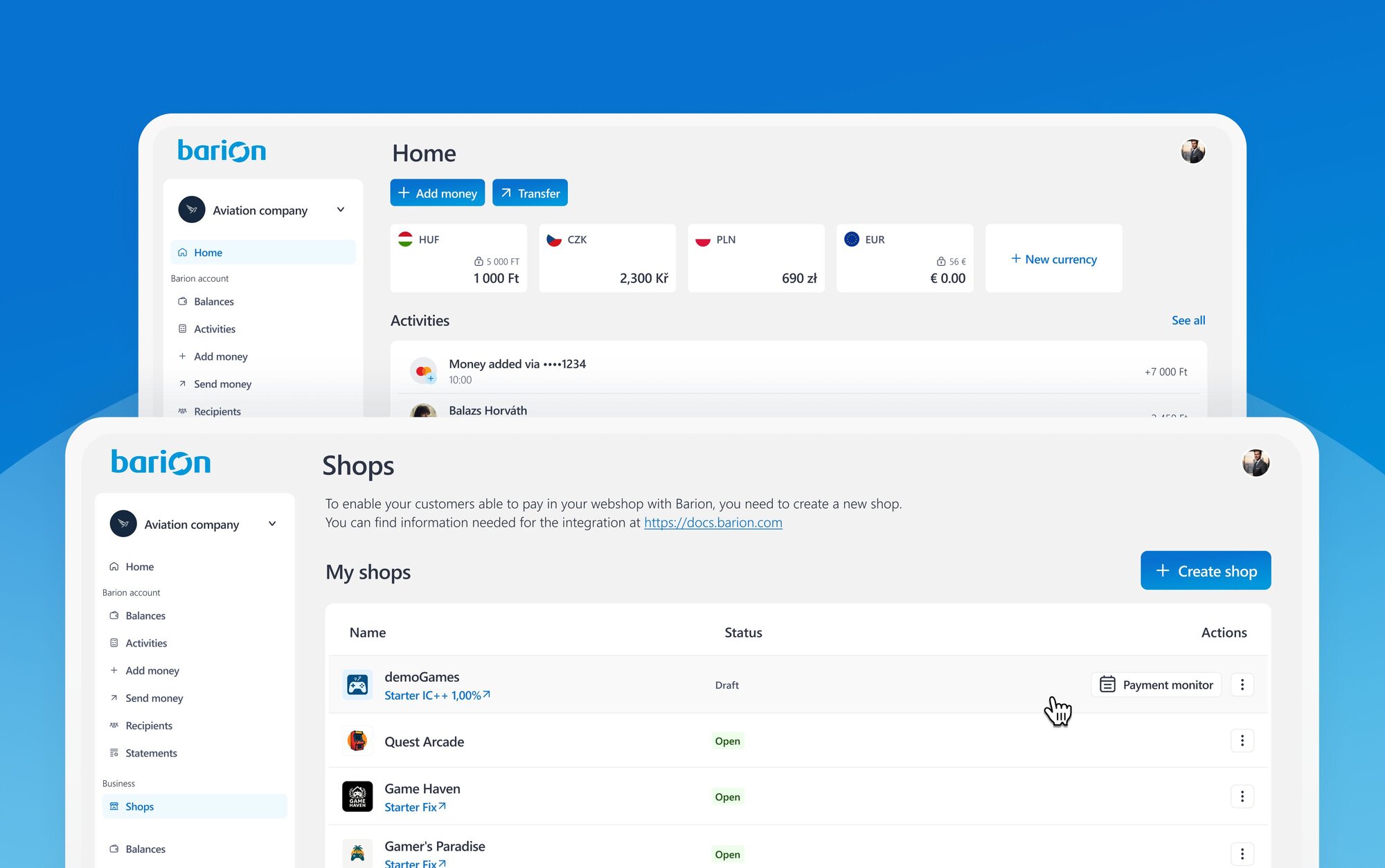Open the profile avatar in Home window
The height and width of the screenshot is (868, 1385).
click(x=1192, y=151)
